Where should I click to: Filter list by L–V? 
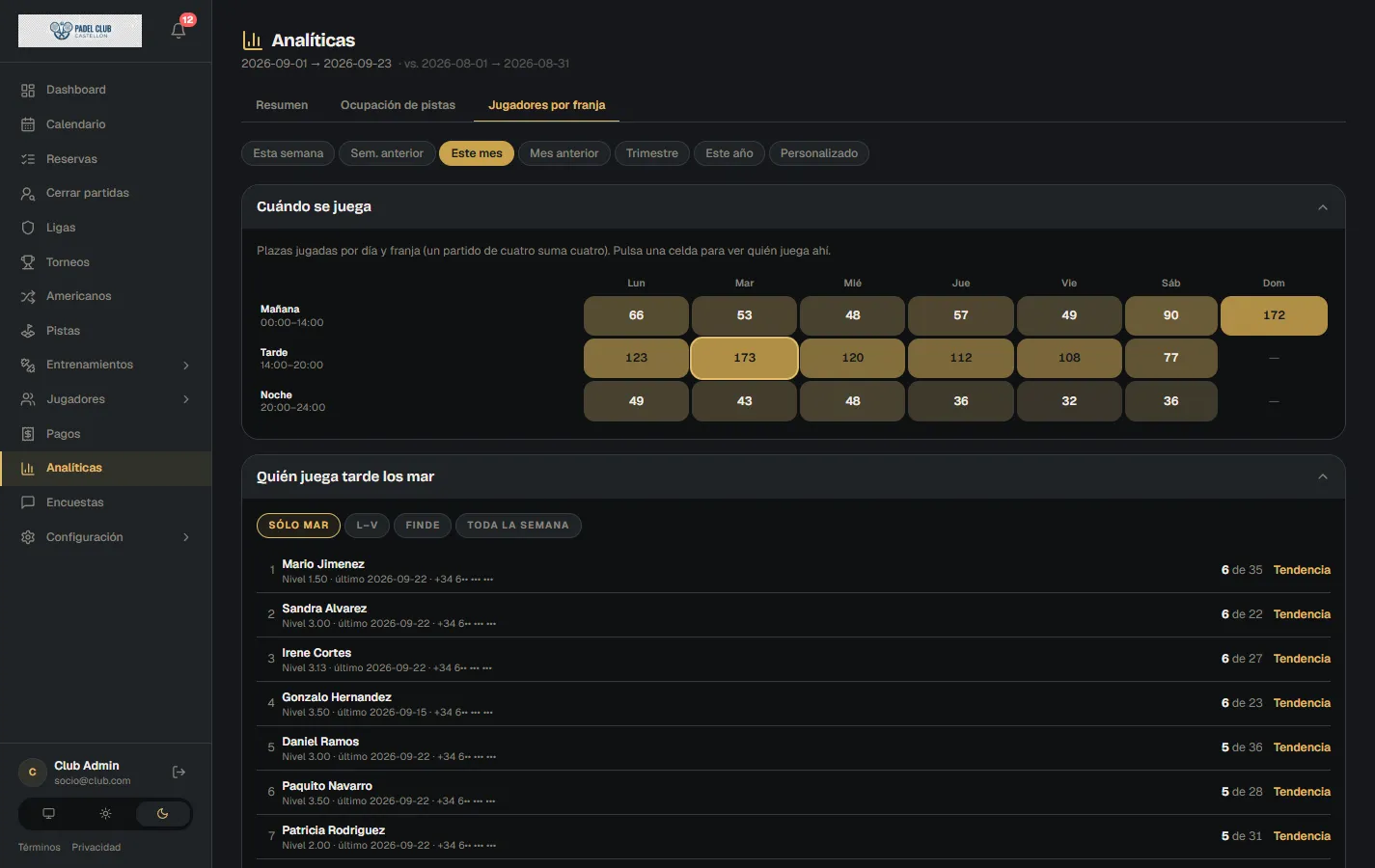tap(367, 526)
